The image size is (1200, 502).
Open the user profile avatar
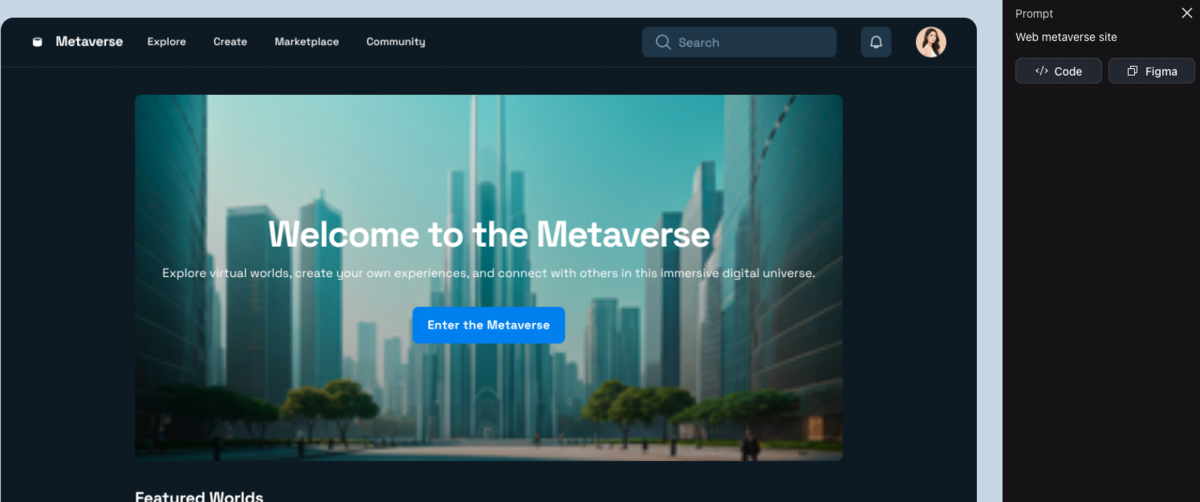coord(931,42)
